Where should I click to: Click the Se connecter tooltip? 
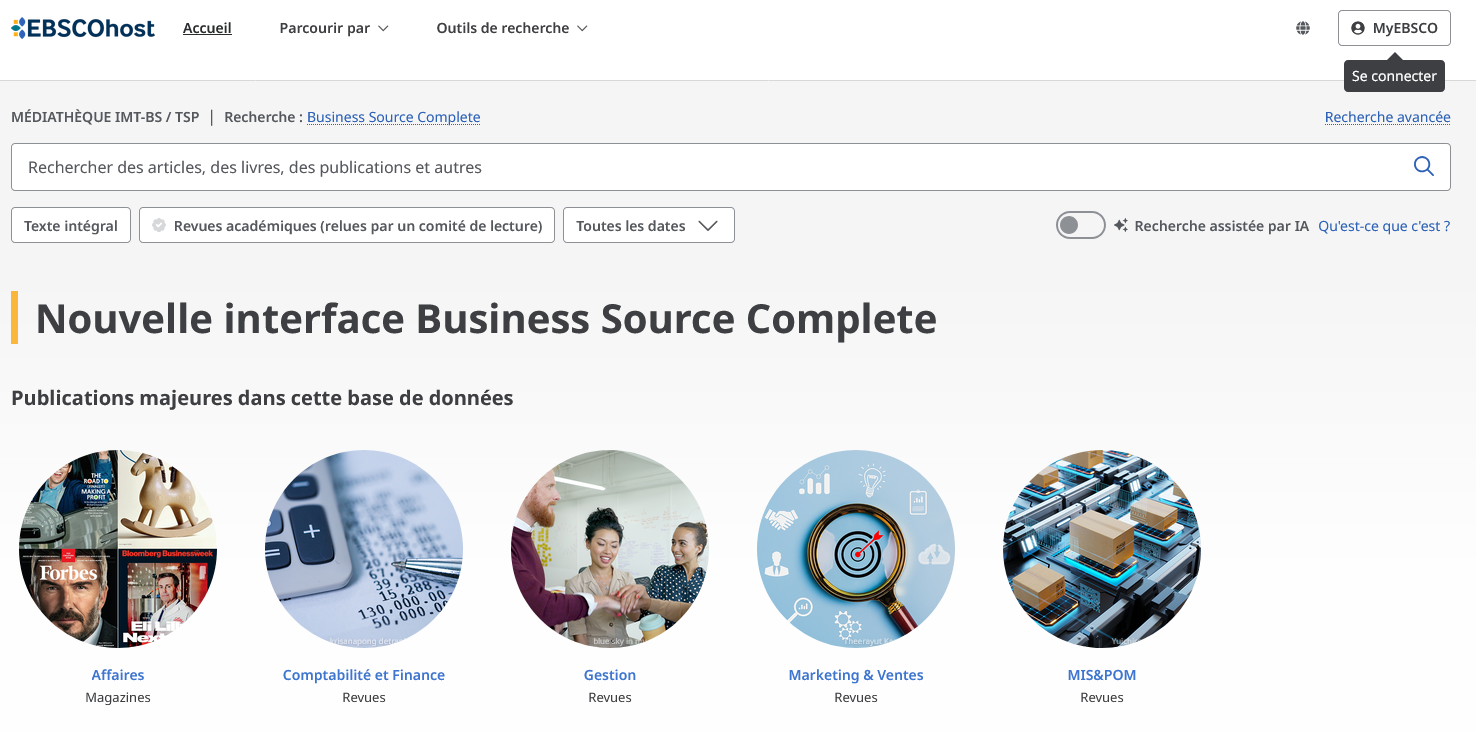pyautogui.click(x=1394, y=76)
